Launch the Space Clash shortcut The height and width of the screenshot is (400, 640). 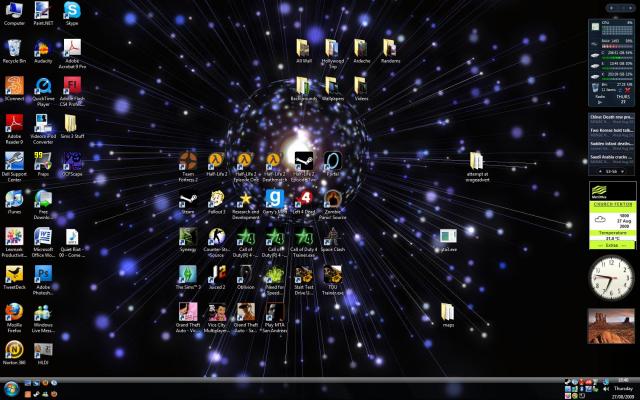333,239
